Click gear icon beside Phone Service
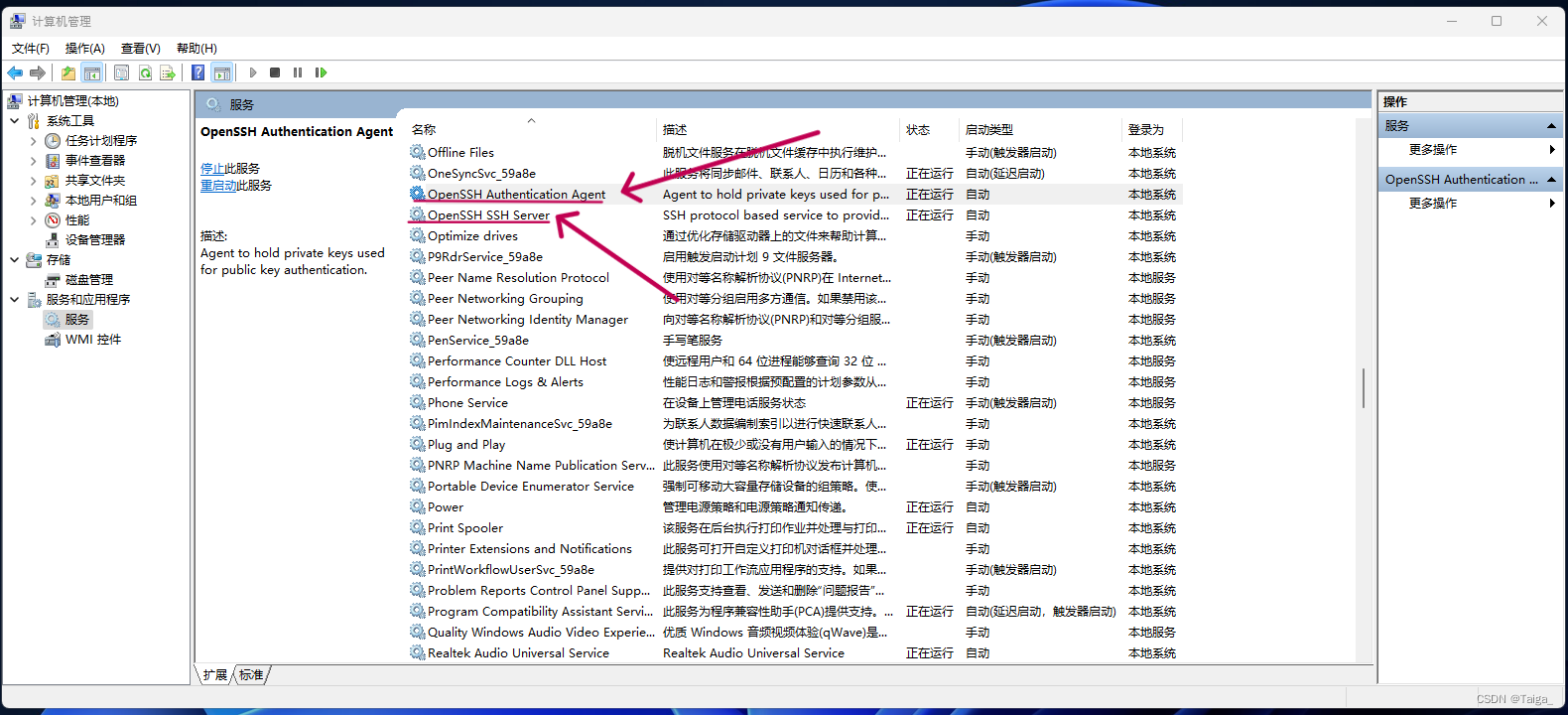Image resolution: width=1568 pixels, height=715 pixels. coord(418,402)
